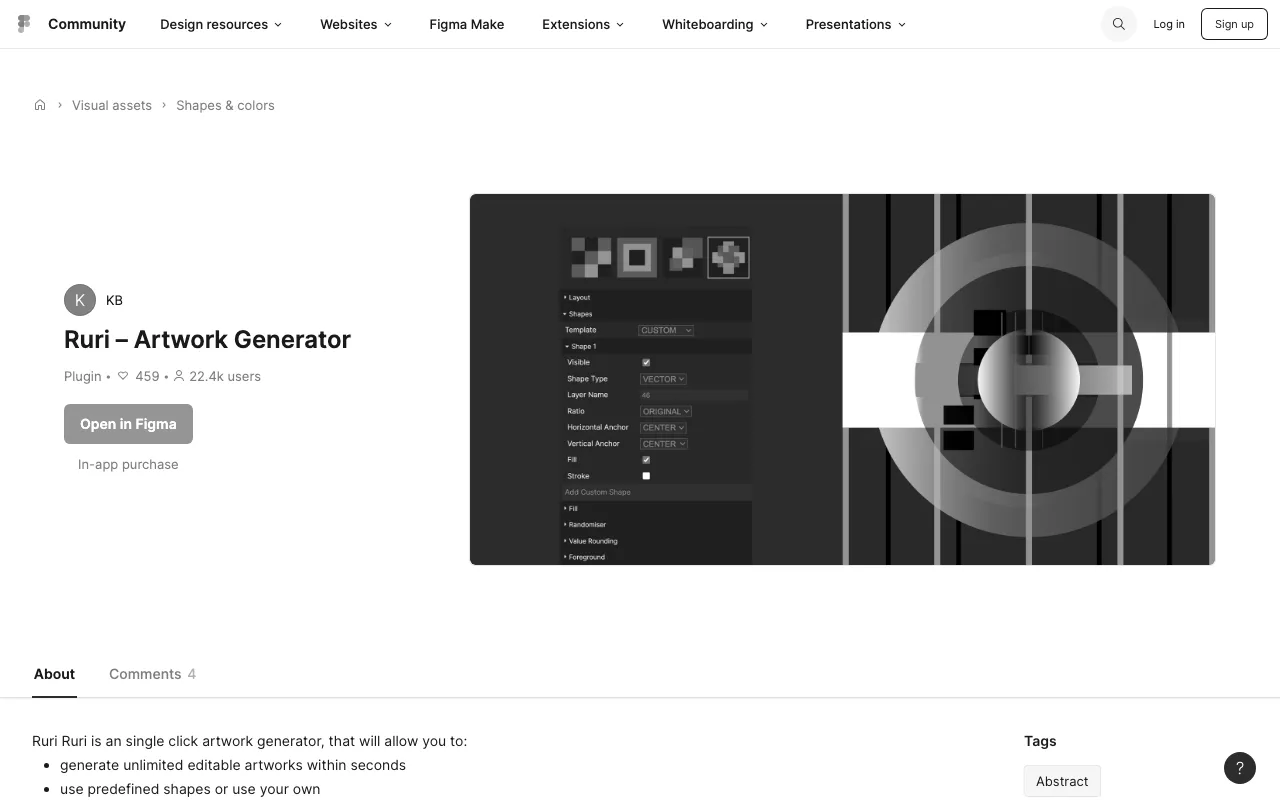Open the help question mark button
This screenshot has width=1280, height=800.
coord(1240,768)
